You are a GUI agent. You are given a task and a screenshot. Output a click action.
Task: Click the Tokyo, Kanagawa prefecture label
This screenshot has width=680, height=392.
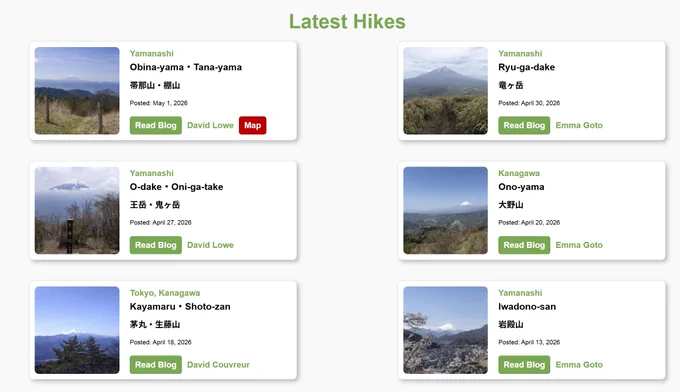[x=165, y=293]
